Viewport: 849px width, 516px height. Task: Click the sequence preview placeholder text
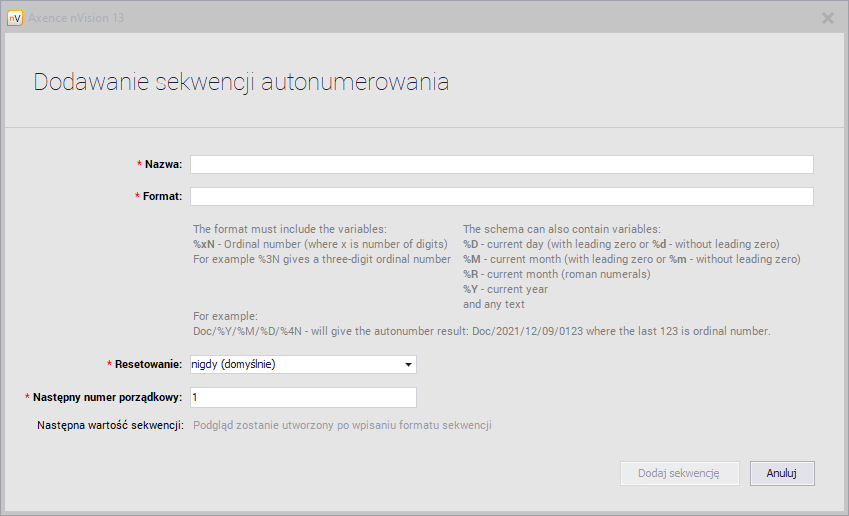point(342,425)
